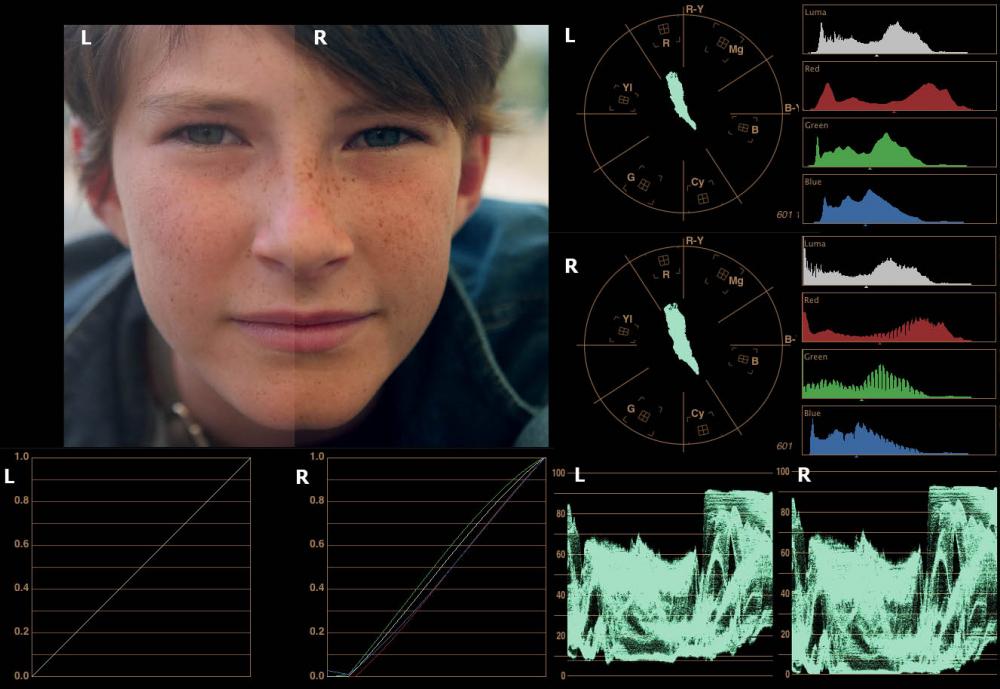
Task: Click the Mg target box in the top vectorscope
Action: [723, 44]
